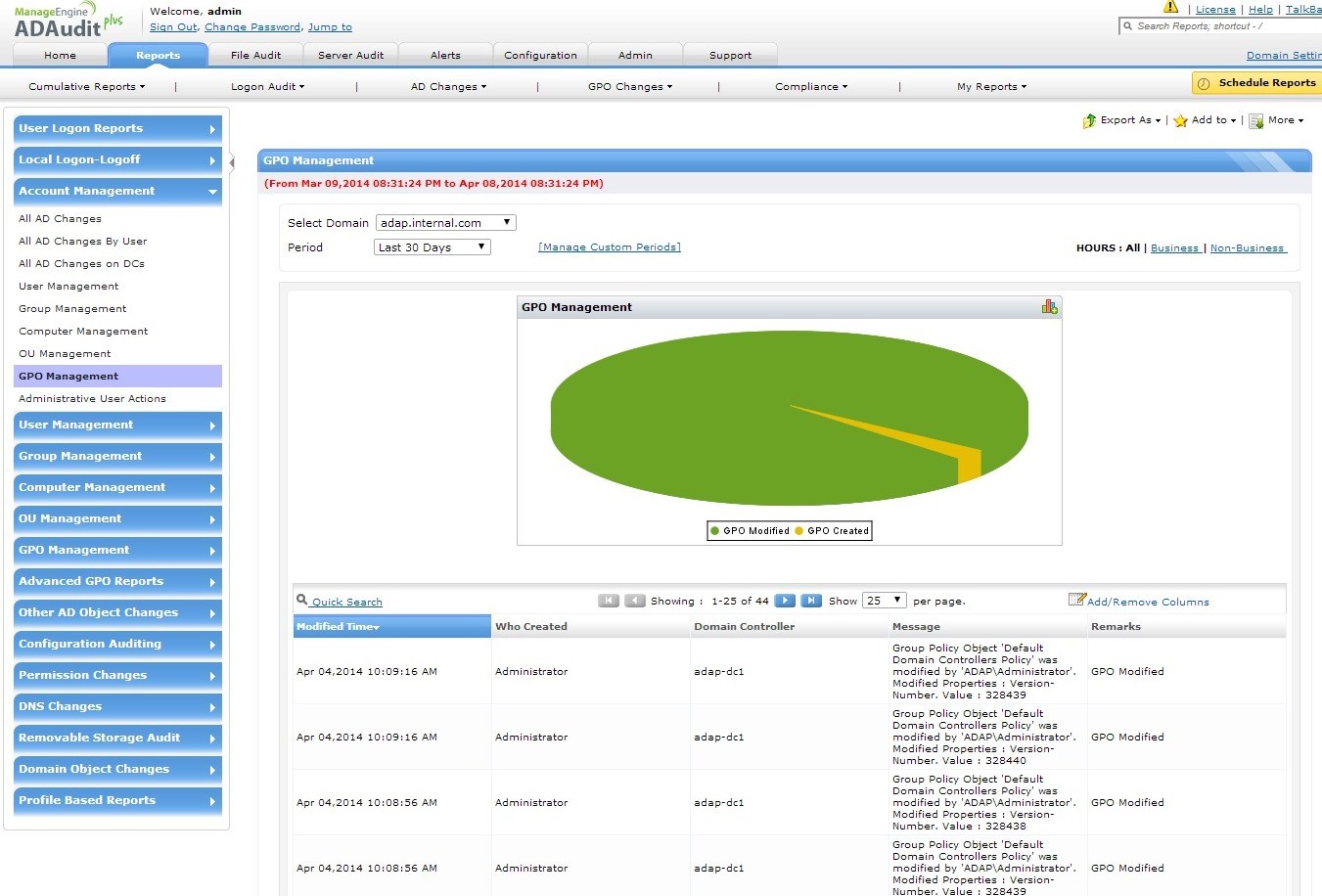Click the Add/Remove Columns icon
The width and height of the screenshot is (1322, 896).
click(1076, 600)
